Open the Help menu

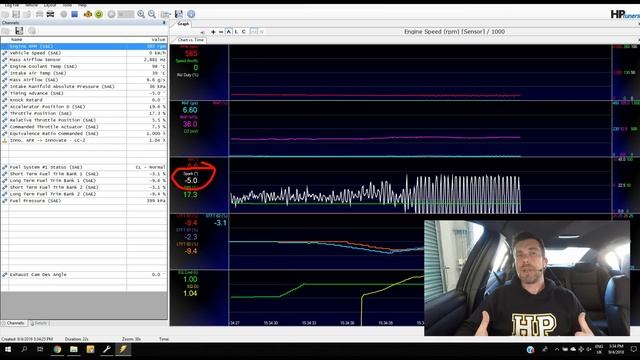pyautogui.click(x=82, y=5)
